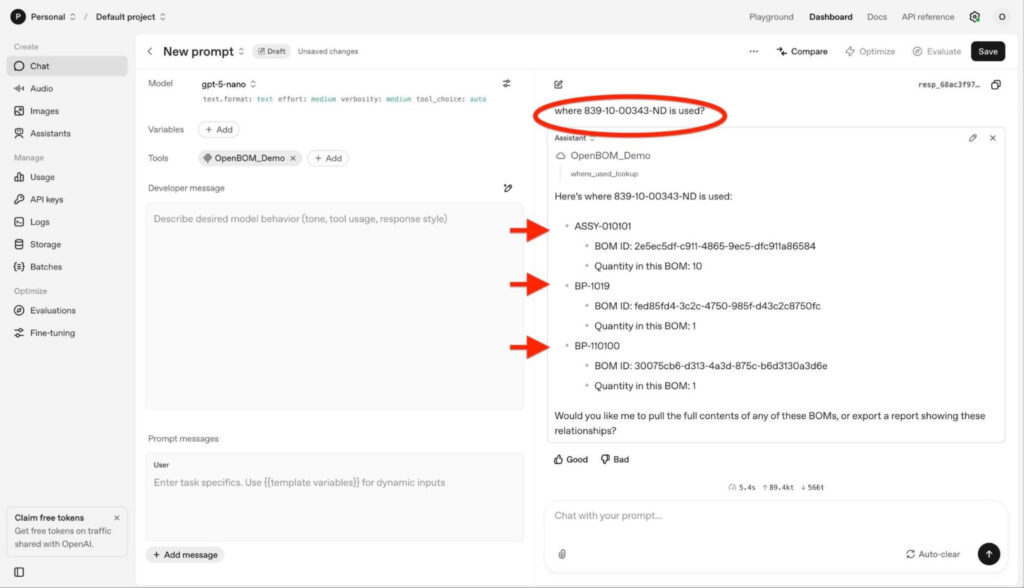Edit the assistant message with pencil icon
The image size is (1024, 588).
[973, 139]
